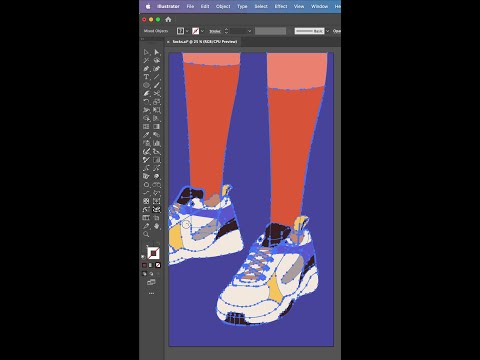
Task: Go to the Home screen icon
Action: pyautogui.click(x=168, y=19)
